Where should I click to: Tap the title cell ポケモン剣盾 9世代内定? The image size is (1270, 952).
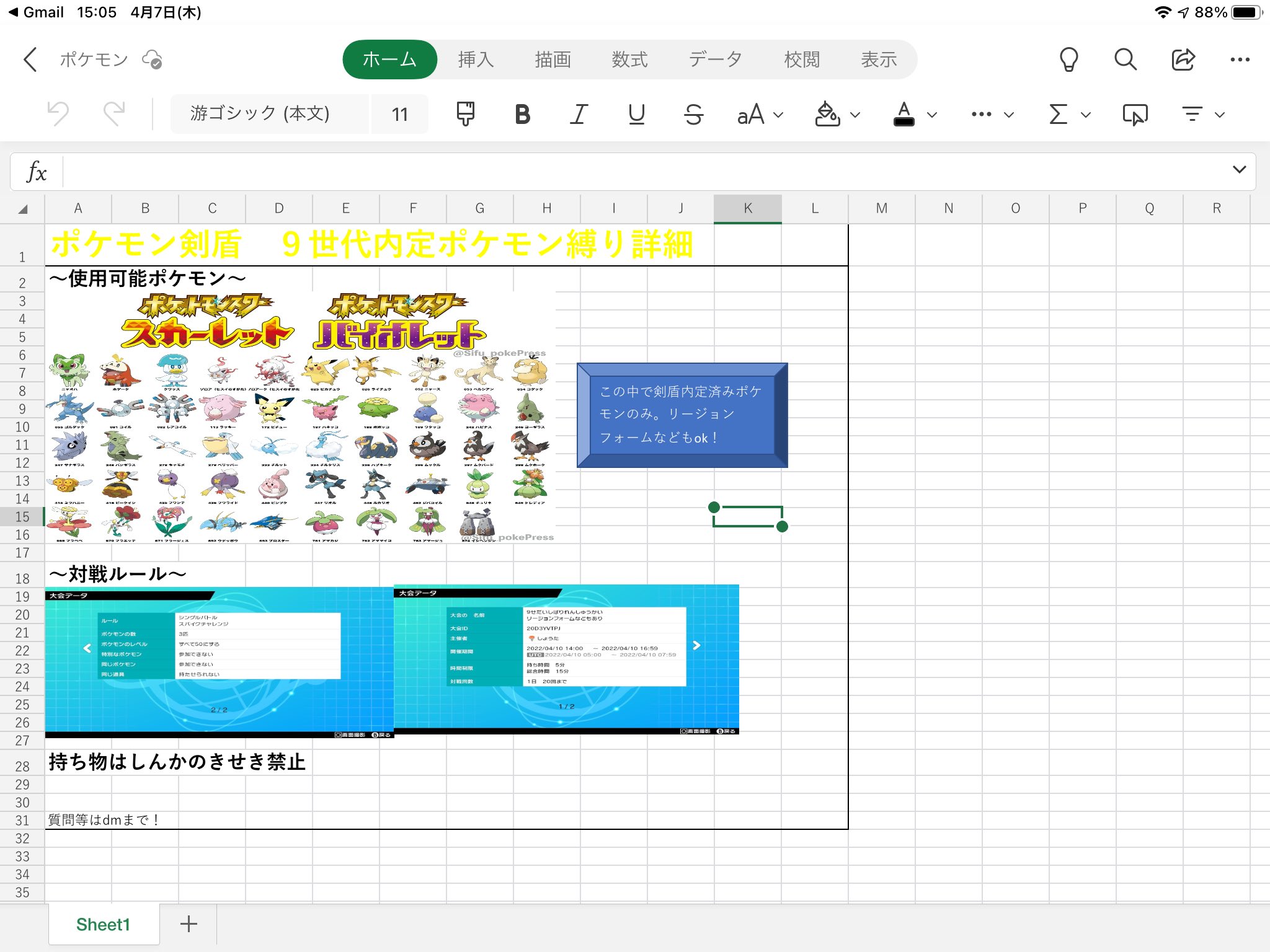(372, 244)
